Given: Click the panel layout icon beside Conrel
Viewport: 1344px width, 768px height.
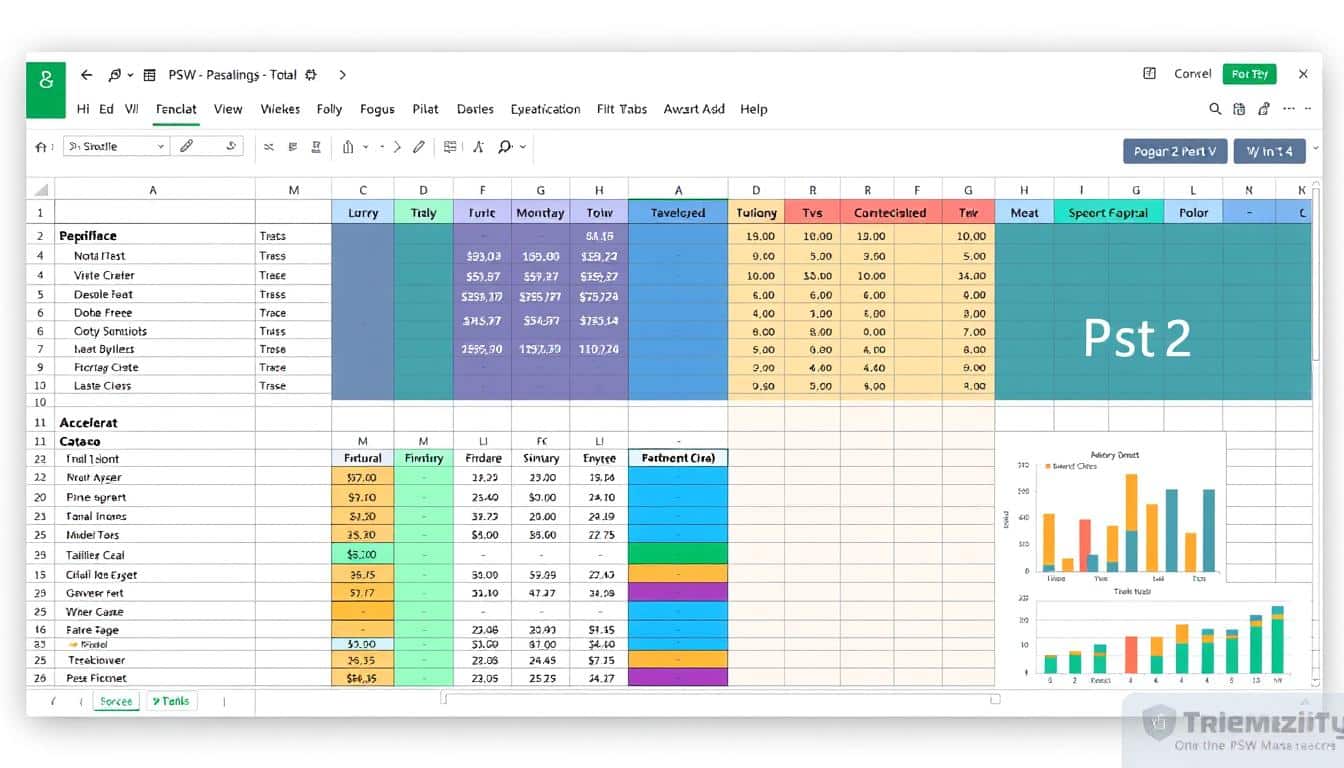Looking at the screenshot, I should [1149, 74].
